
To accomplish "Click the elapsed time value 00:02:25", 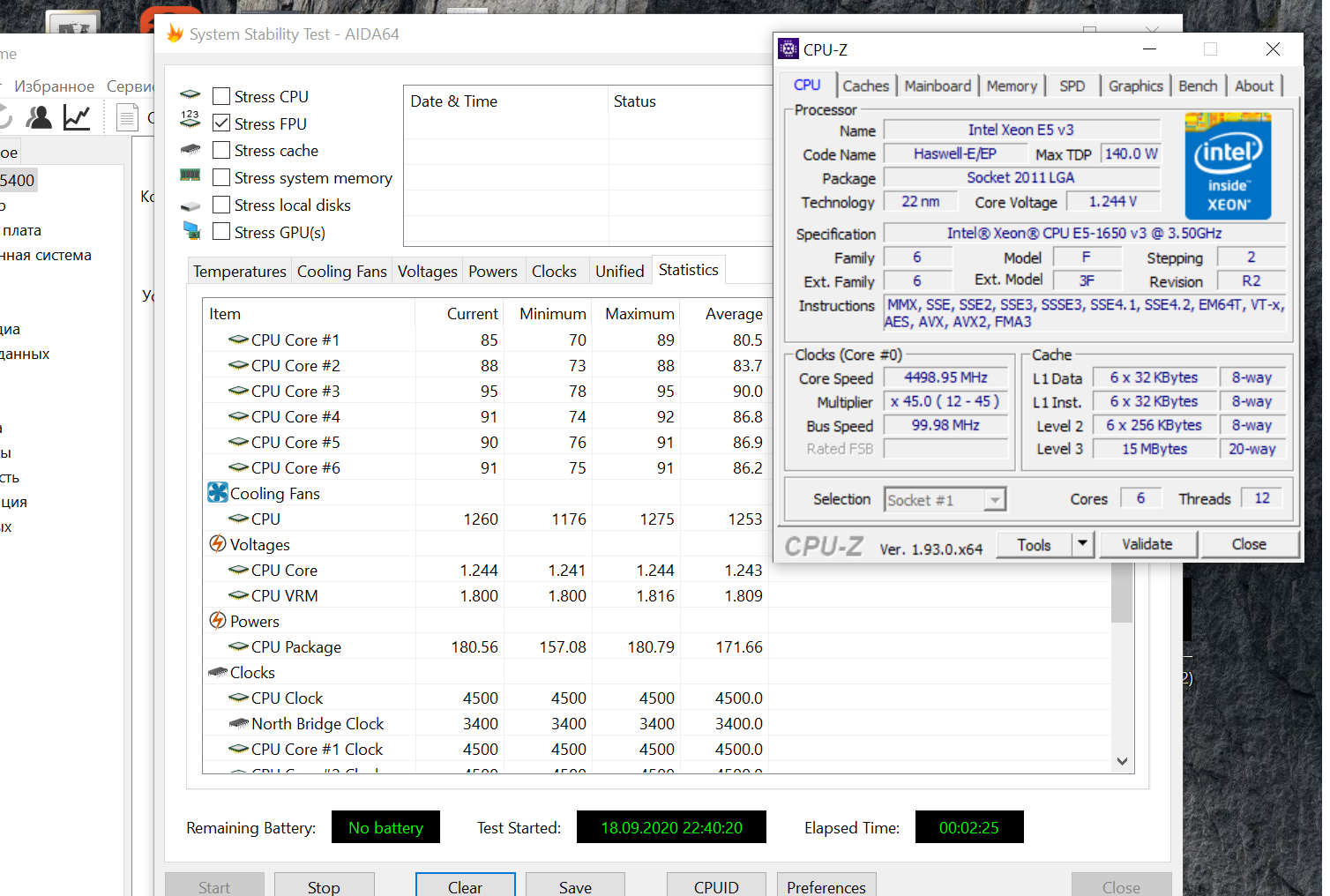I will [x=969, y=827].
